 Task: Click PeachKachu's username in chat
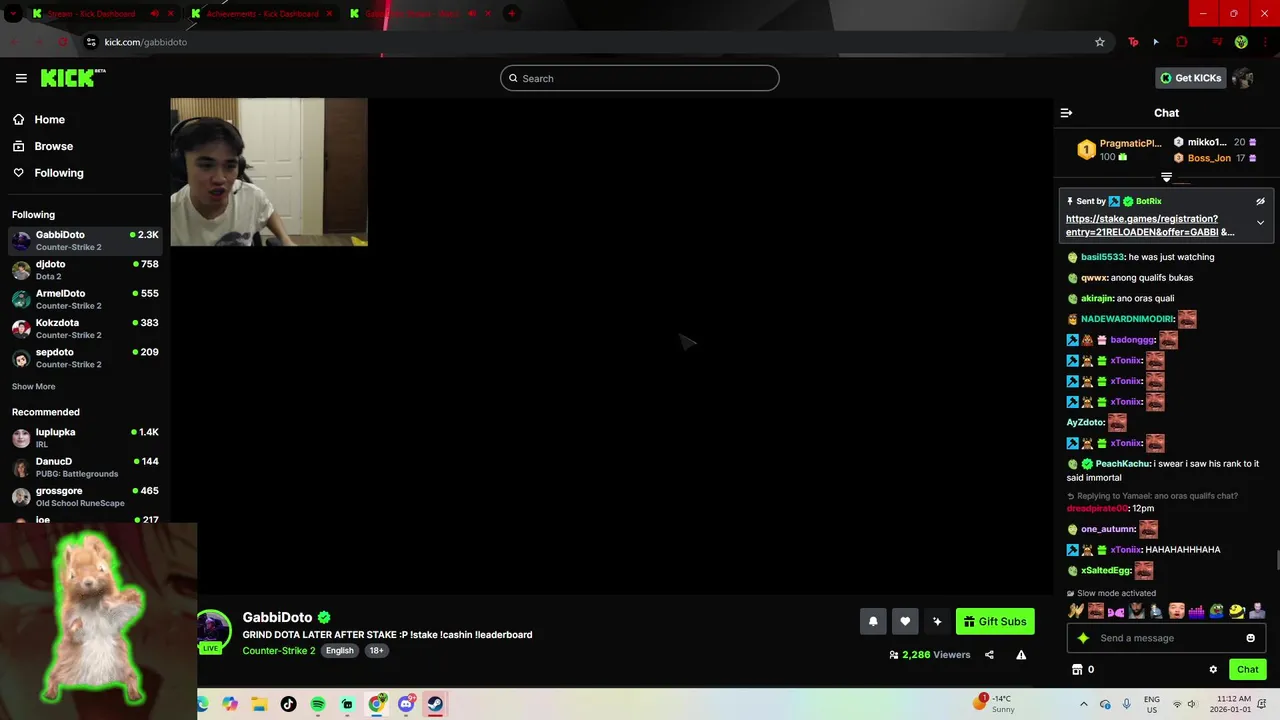[1122, 464]
